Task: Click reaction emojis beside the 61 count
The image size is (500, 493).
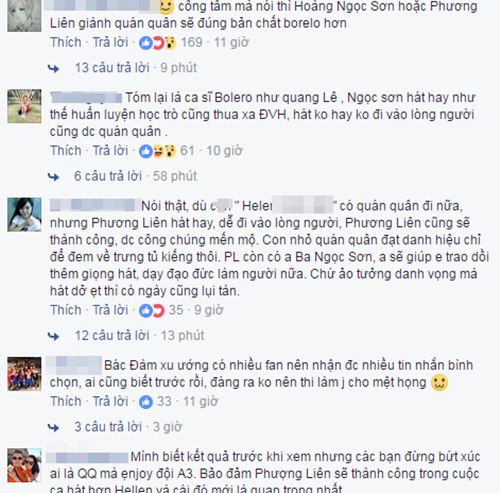Action: click(157, 151)
